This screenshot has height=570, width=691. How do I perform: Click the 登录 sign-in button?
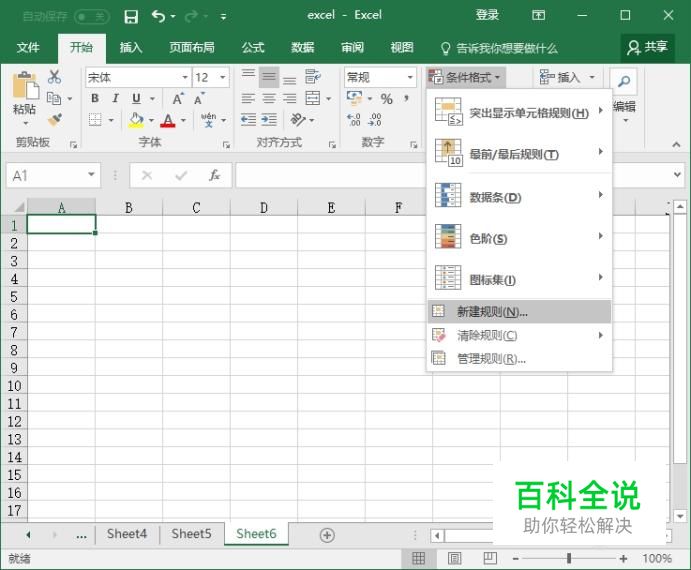point(487,15)
